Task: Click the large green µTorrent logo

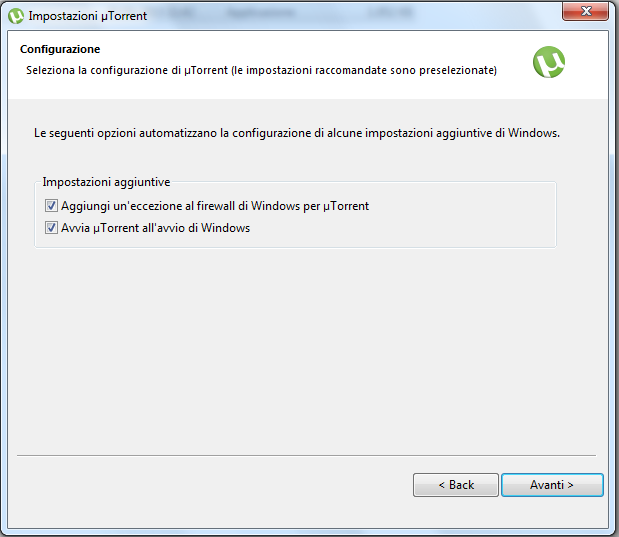Action: 549,62
